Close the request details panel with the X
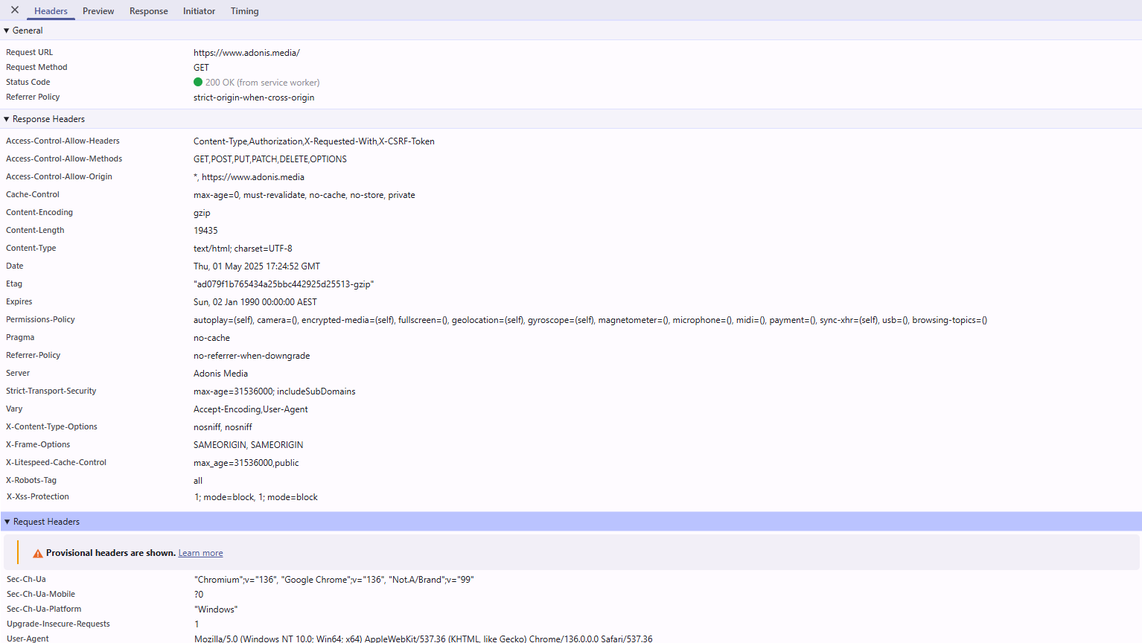 13,10
